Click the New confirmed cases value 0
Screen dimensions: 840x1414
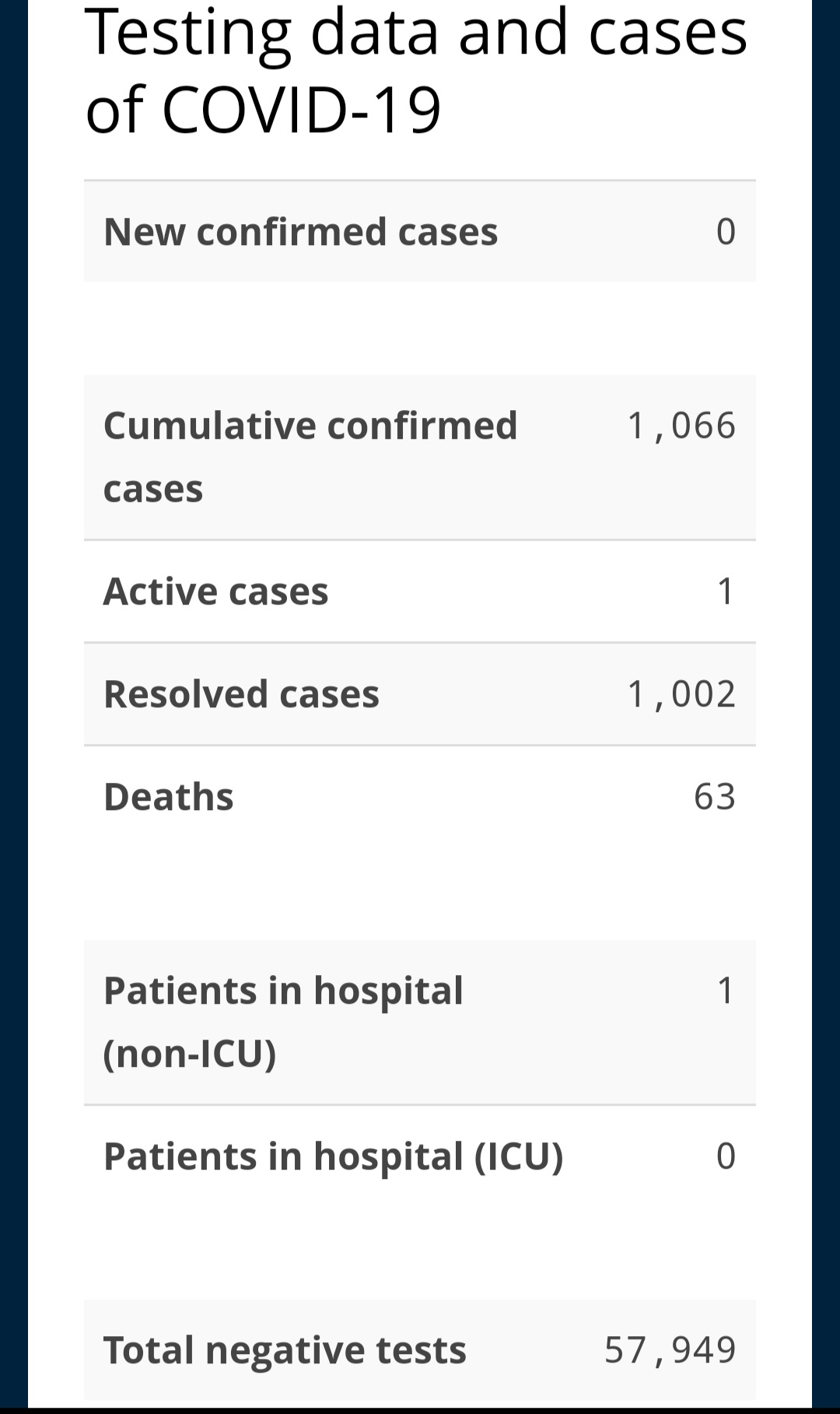tap(726, 232)
